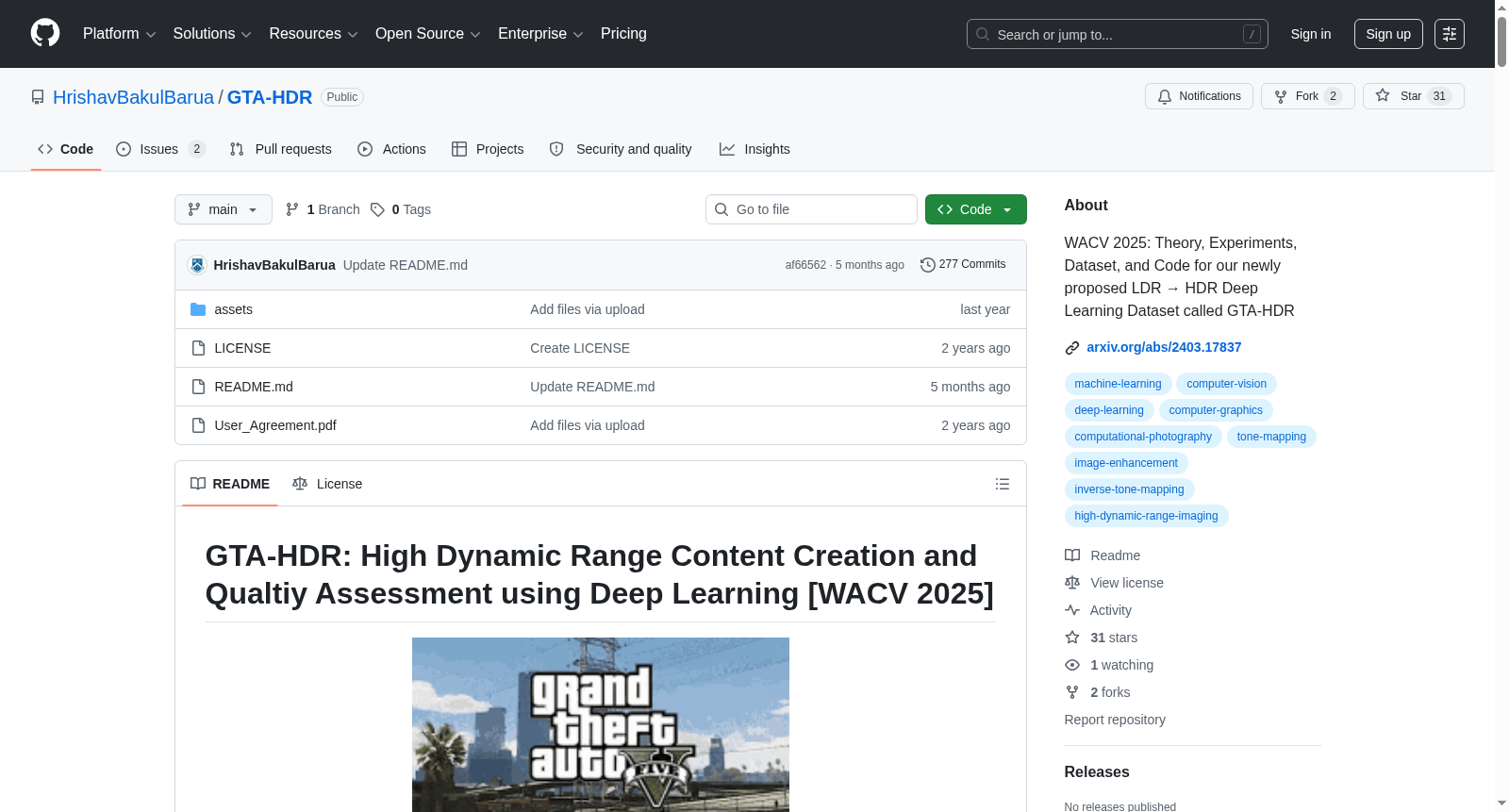Open the af66562 commit hash link
This screenshot has height=812, width=1509.
click(x=805, y=265)
